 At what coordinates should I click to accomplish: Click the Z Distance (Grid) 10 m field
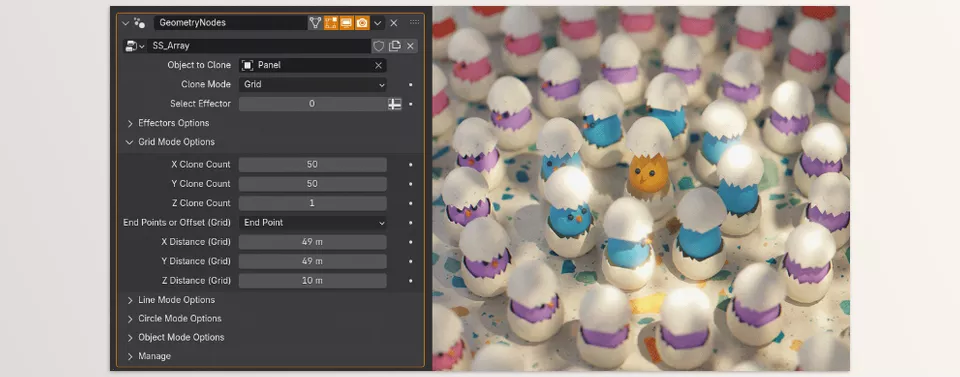click(x=312, y=281)
